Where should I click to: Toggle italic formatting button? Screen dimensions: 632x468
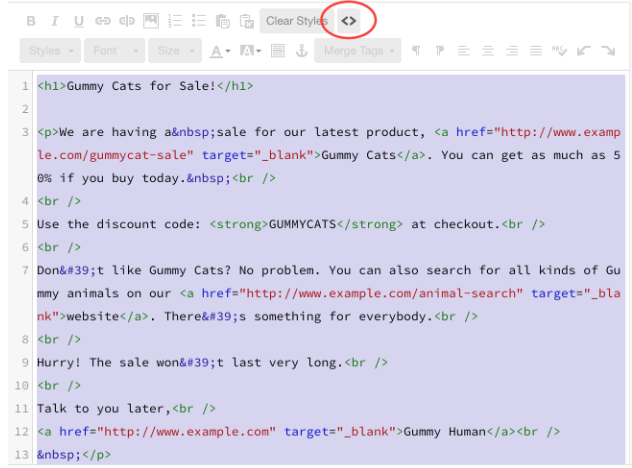54,21
